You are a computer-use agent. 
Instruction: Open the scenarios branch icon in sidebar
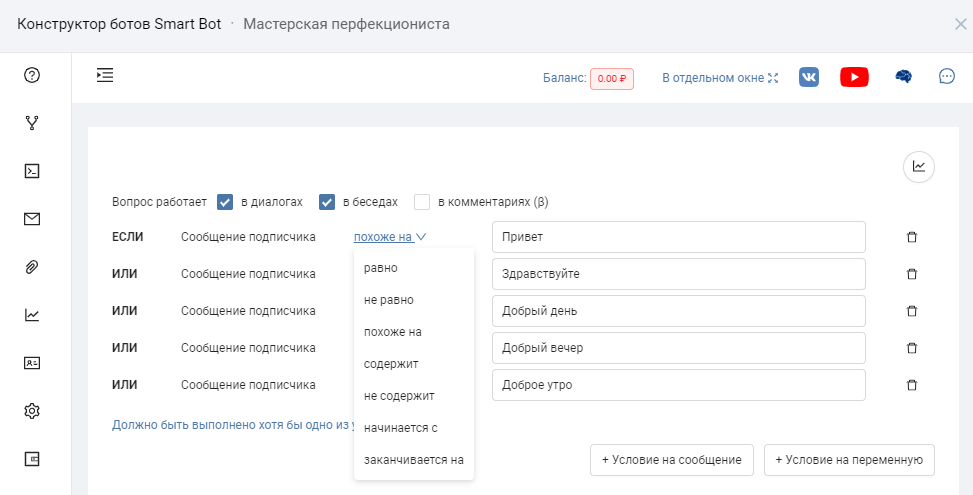coord(32,123)
